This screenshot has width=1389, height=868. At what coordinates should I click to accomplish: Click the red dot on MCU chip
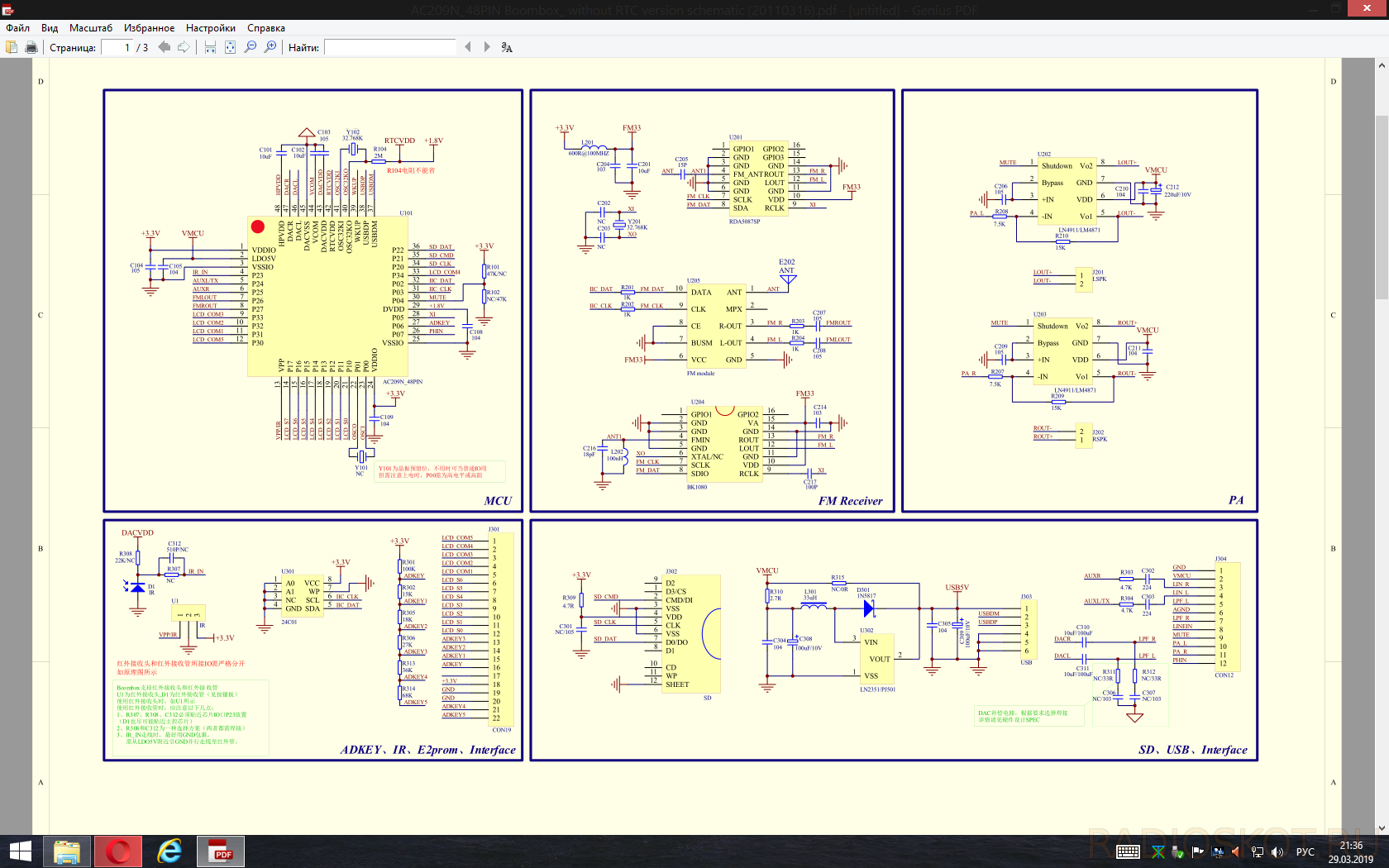point(257,227)
